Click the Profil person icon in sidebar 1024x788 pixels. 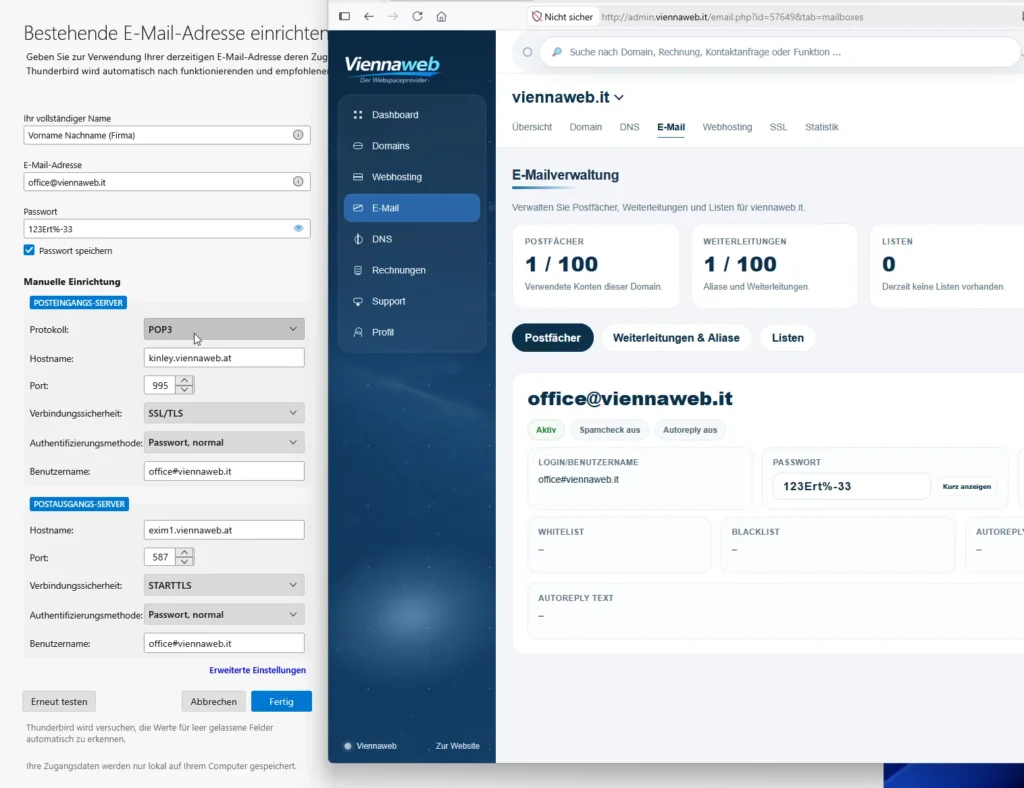click(x=357, y=332)
